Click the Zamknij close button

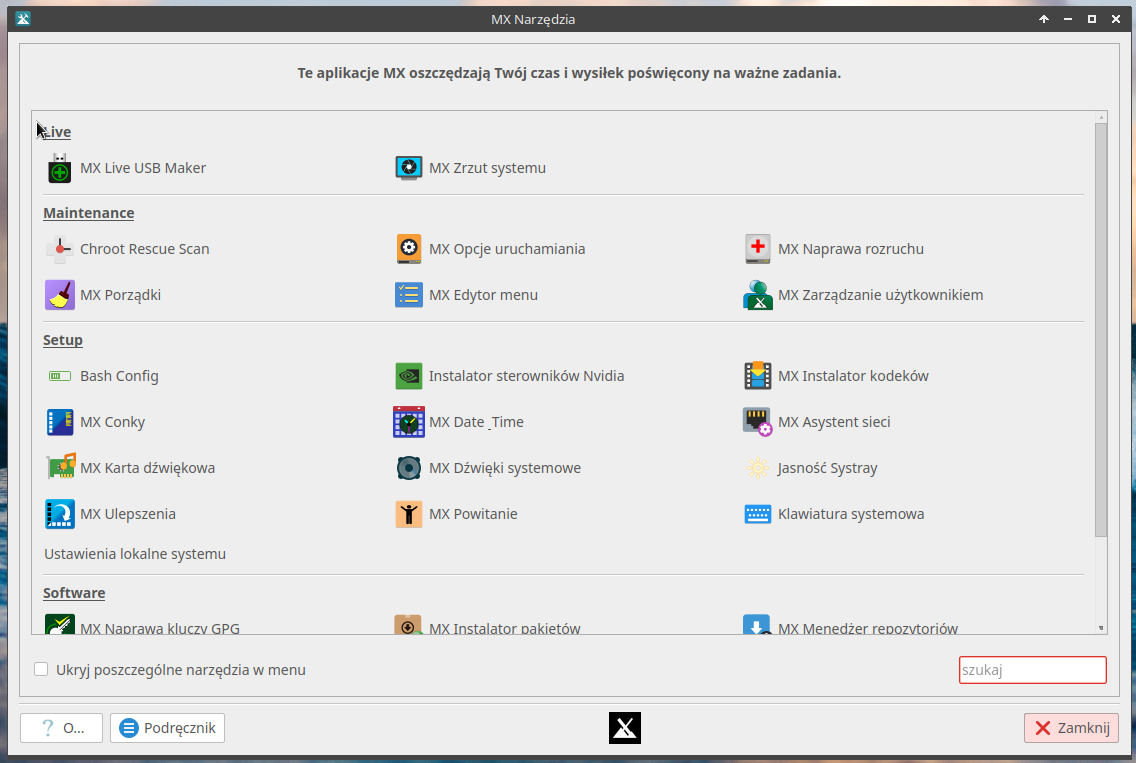pos(1072,727)
